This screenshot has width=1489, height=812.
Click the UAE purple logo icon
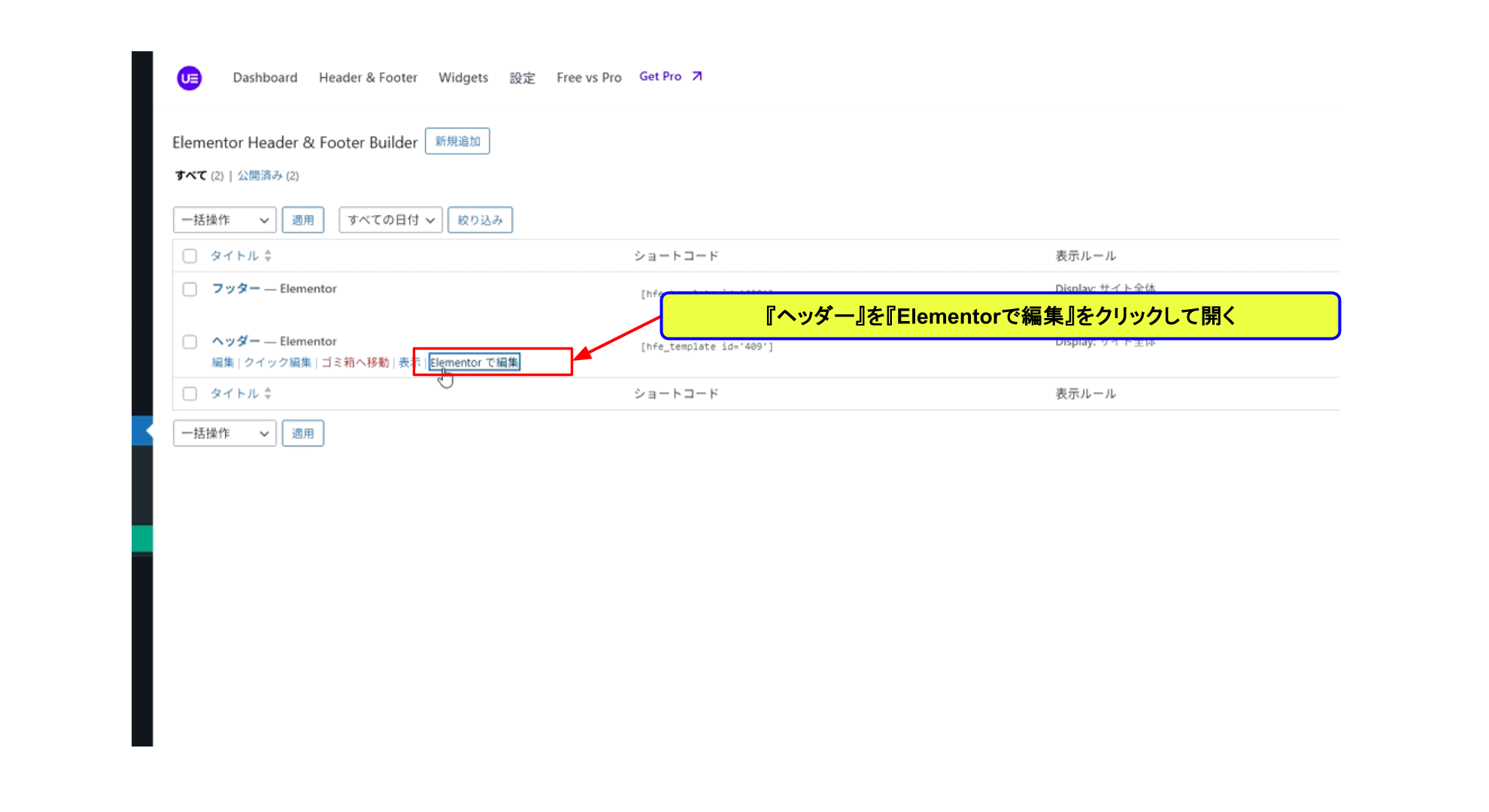tap(189, 77)
